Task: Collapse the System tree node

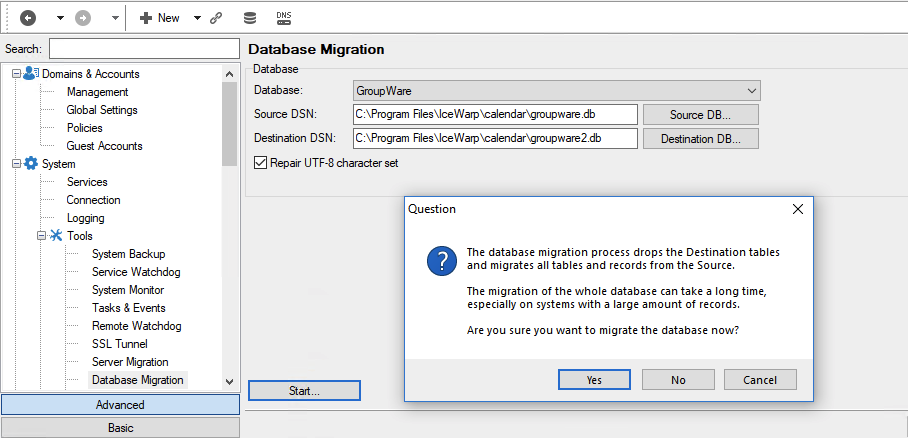Action: (16, 164)
